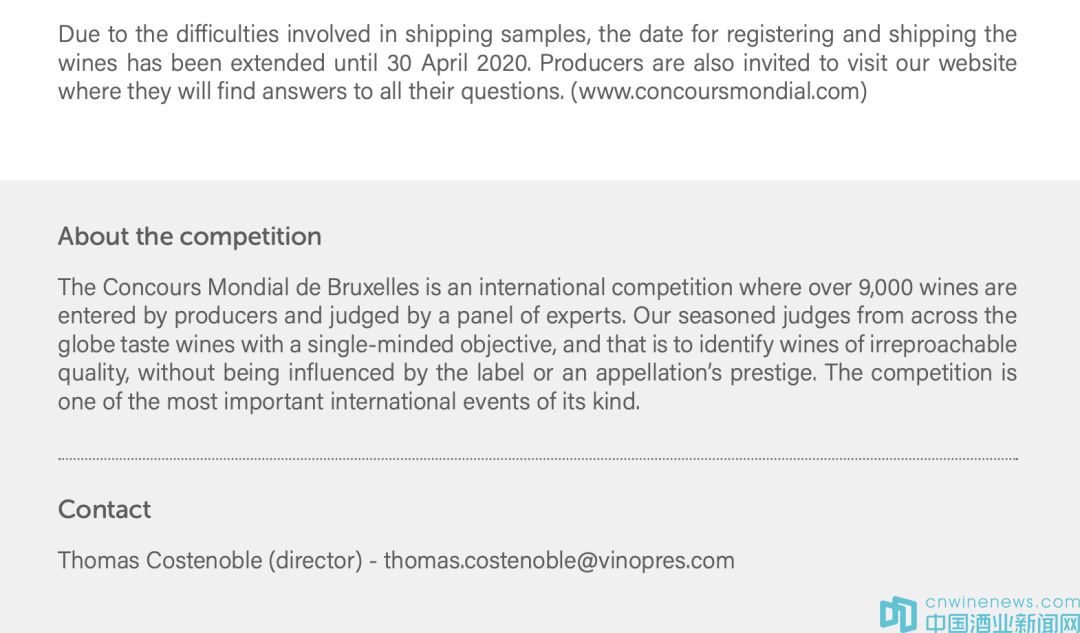
Task: Select the 'About the competition' heading
Action: [190, 237]
